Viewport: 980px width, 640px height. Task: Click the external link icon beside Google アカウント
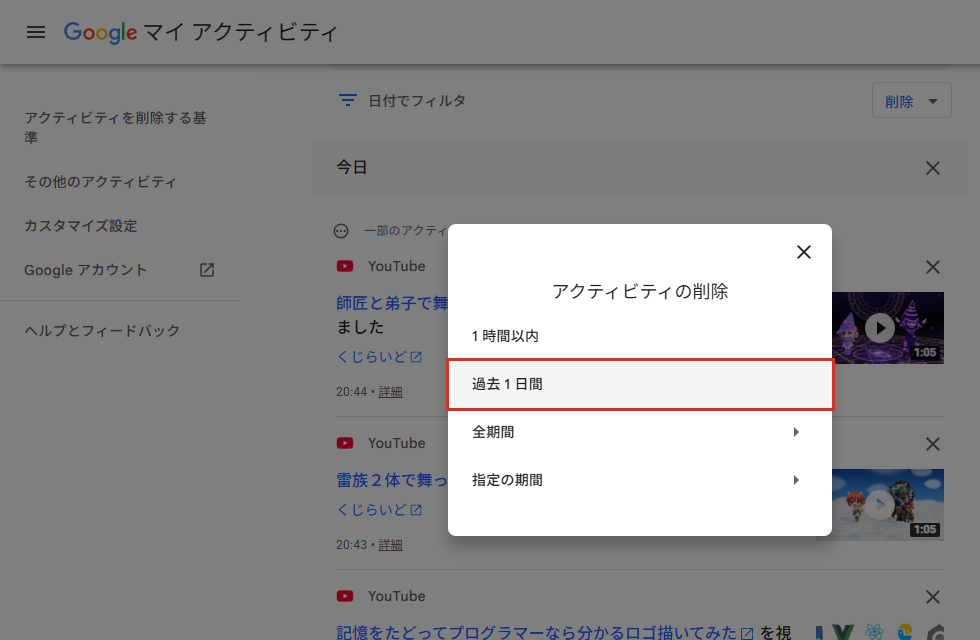[207, 270]
